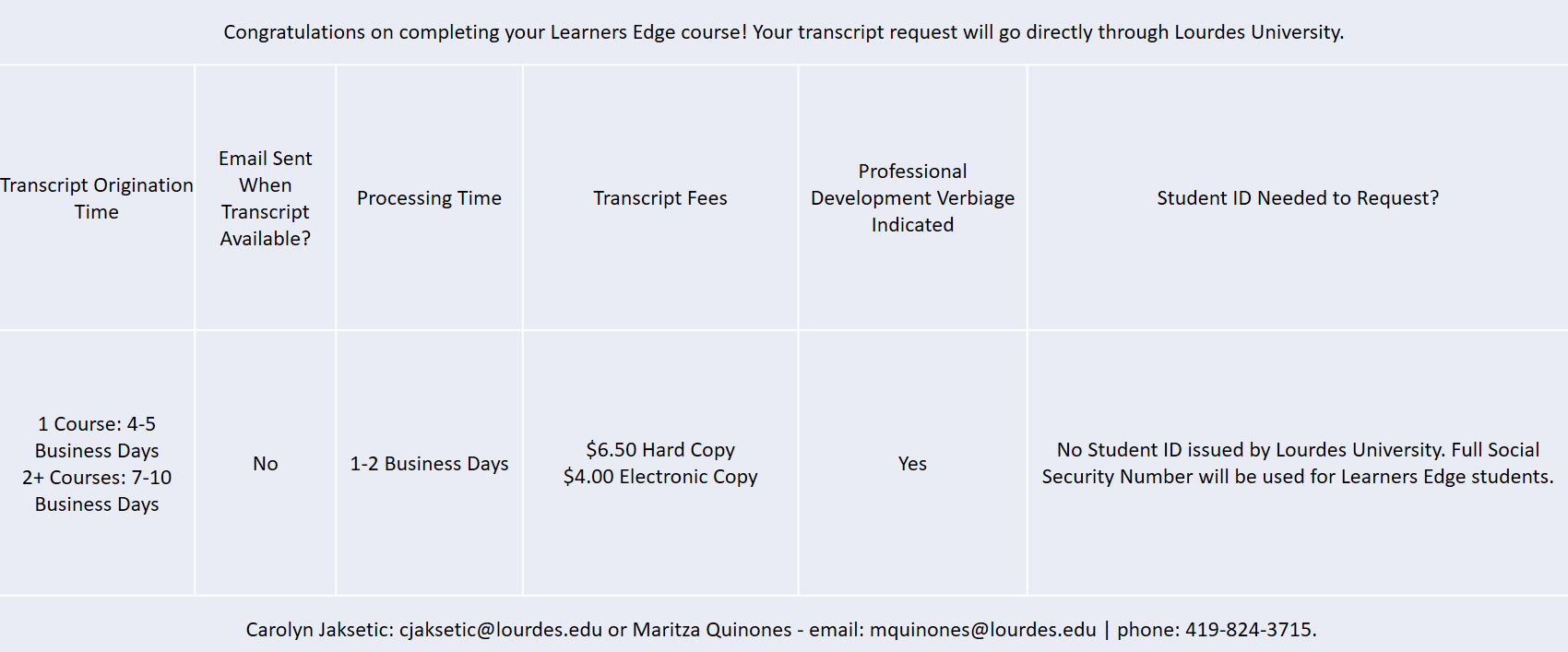Click the 2+ Courses: 7-10 text line
This screenshot has height=652, width=1568.
[97, 478]
